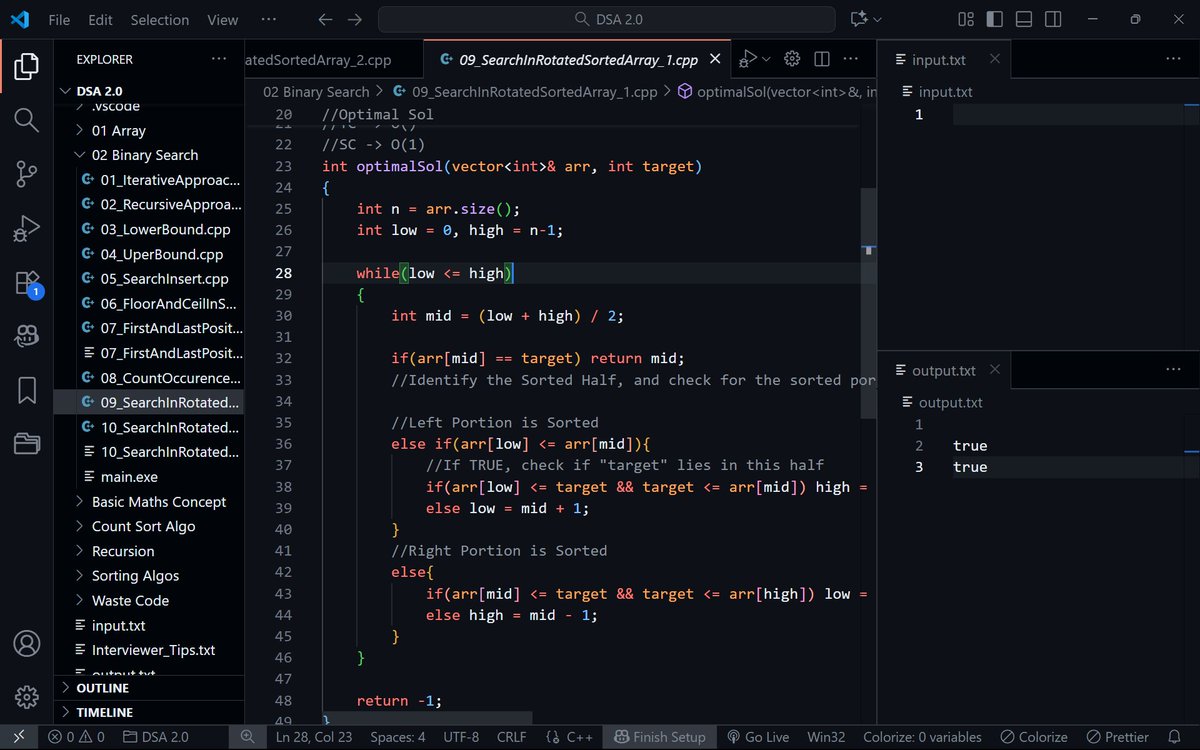1200x750 pixels.
Task: Toggle Go Live server in status bar
Action: 758,737
